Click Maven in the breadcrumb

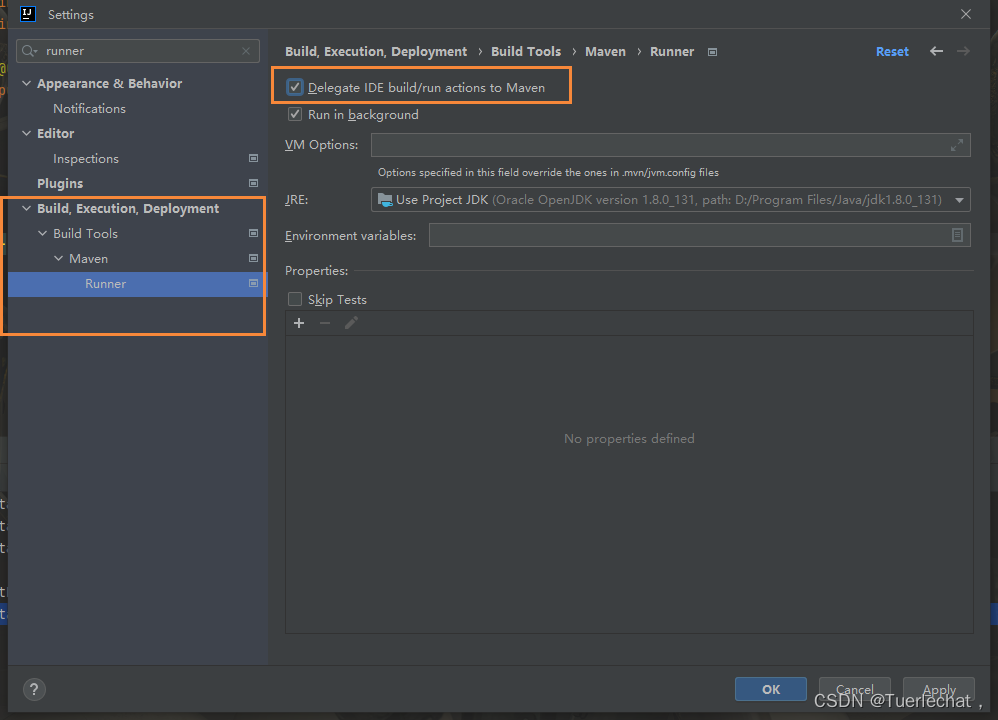coord(605,52)
